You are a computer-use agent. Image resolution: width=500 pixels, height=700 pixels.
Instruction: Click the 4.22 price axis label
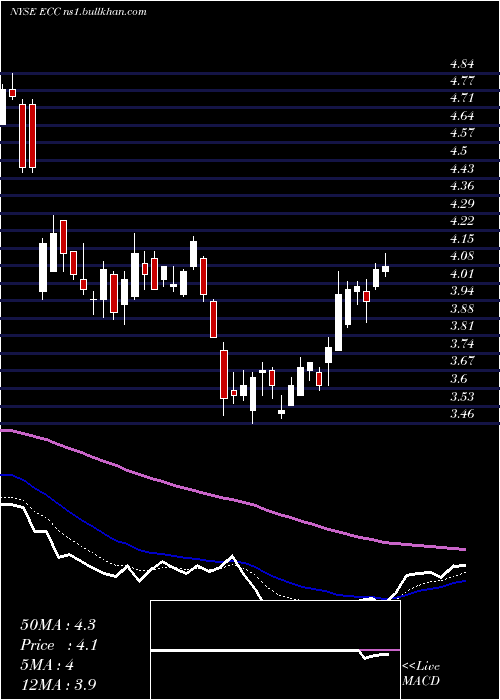[462, 222]
